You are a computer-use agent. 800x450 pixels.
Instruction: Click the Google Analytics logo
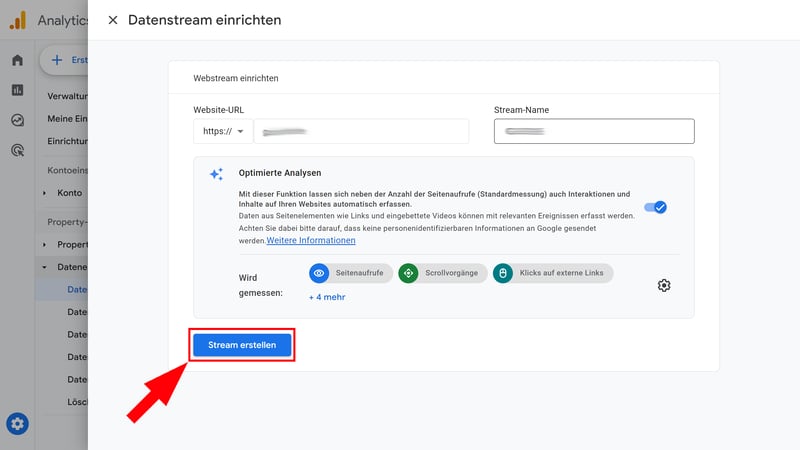[x=18, y=20]
